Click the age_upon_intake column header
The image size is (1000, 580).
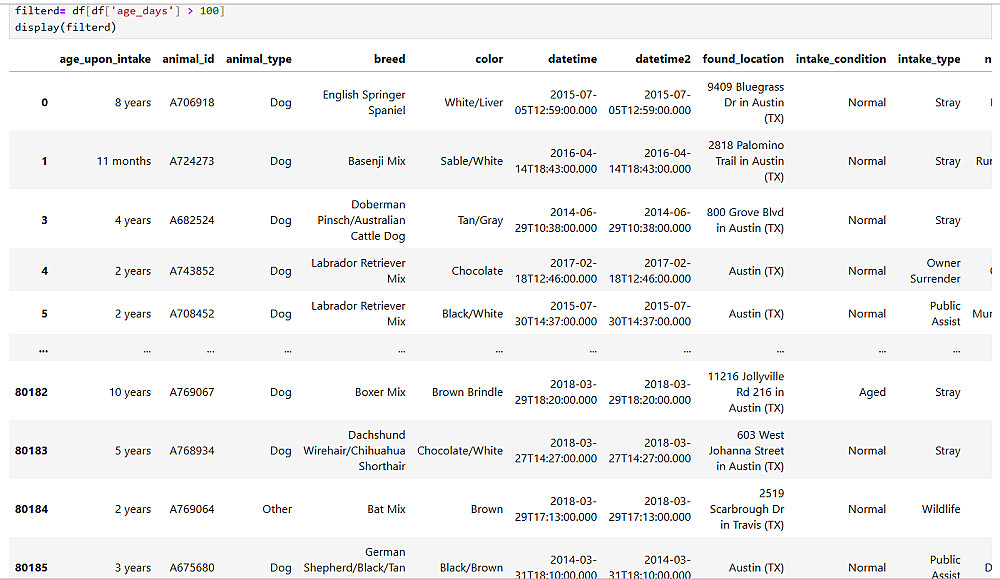(x=105, y=59)
